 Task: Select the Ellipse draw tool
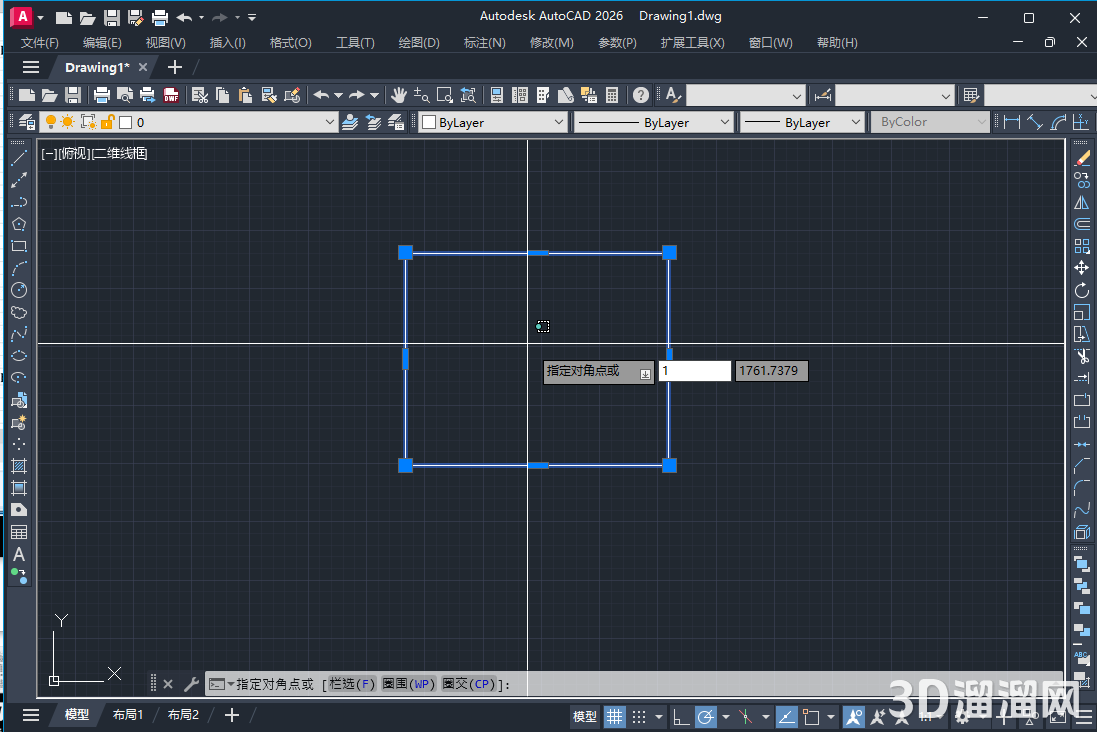(x=19, y=356)
